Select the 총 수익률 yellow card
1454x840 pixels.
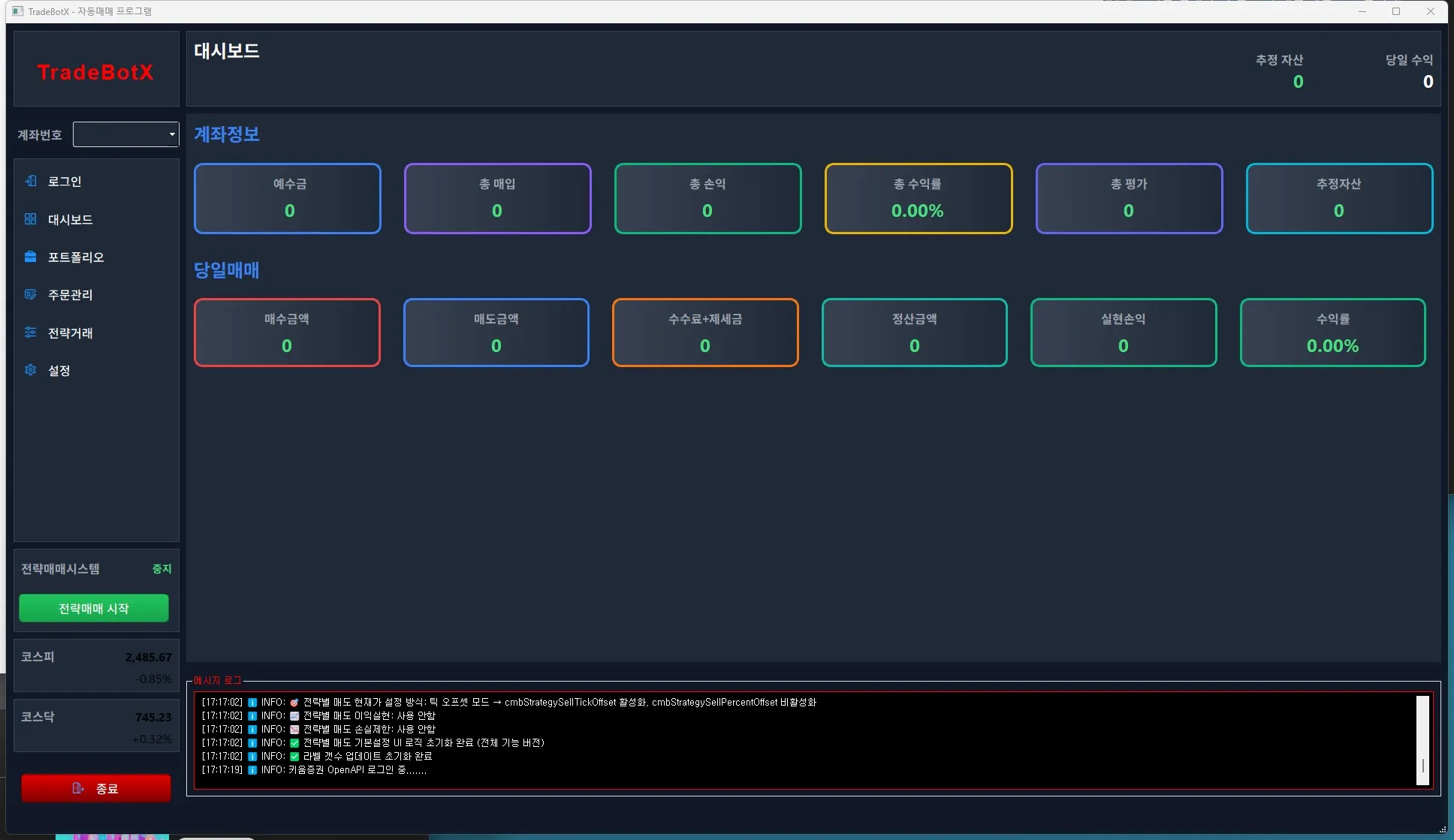tap(918, 198)
